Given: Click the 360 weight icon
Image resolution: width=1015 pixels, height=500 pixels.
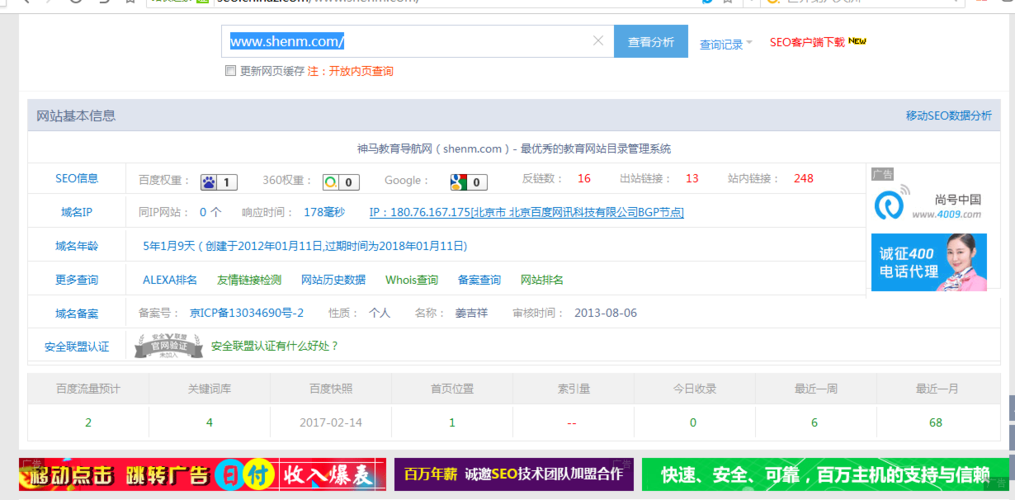Looking at the screenshot, I should (341, 182).
